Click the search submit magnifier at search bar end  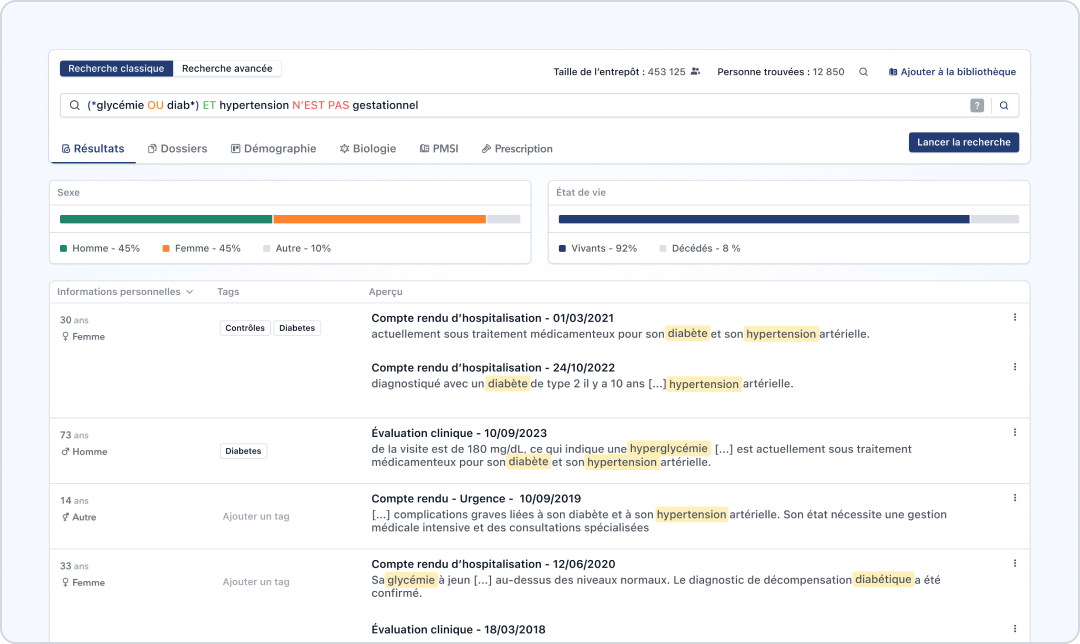(x=1004, y=105)
